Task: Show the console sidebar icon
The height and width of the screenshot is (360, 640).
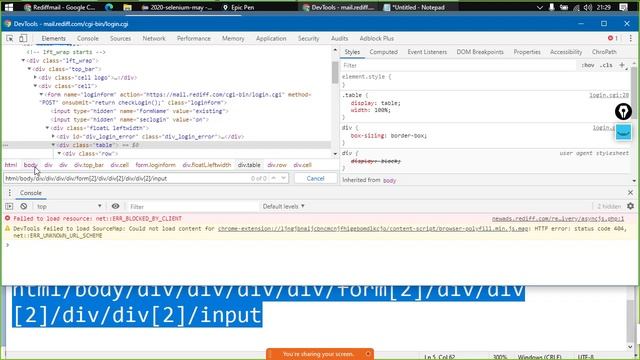Action: pyautogui.click(x=9, y=207)
